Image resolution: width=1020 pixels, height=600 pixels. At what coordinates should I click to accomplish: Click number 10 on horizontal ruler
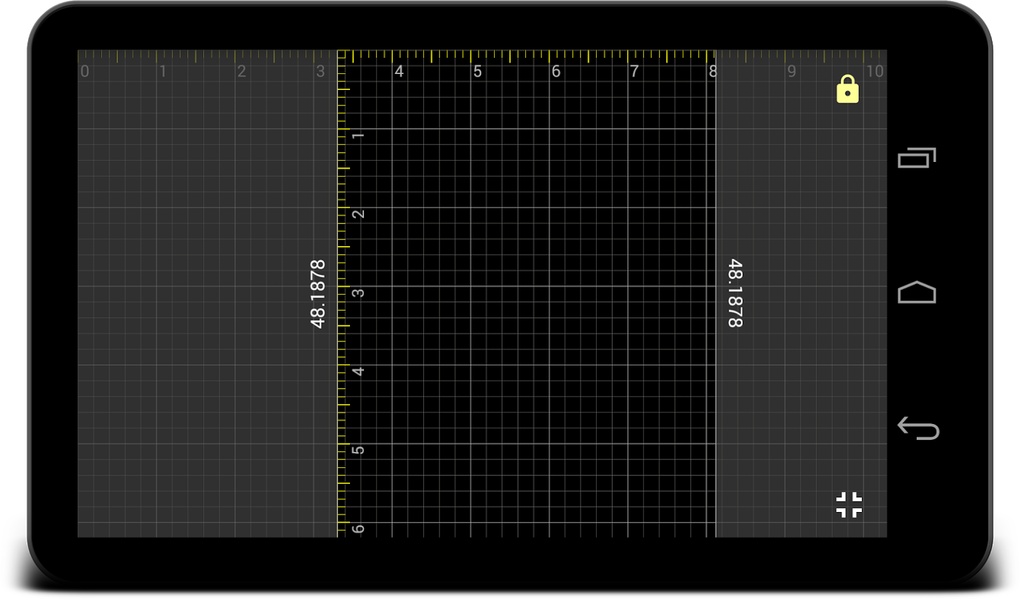[x=874, y=72]
